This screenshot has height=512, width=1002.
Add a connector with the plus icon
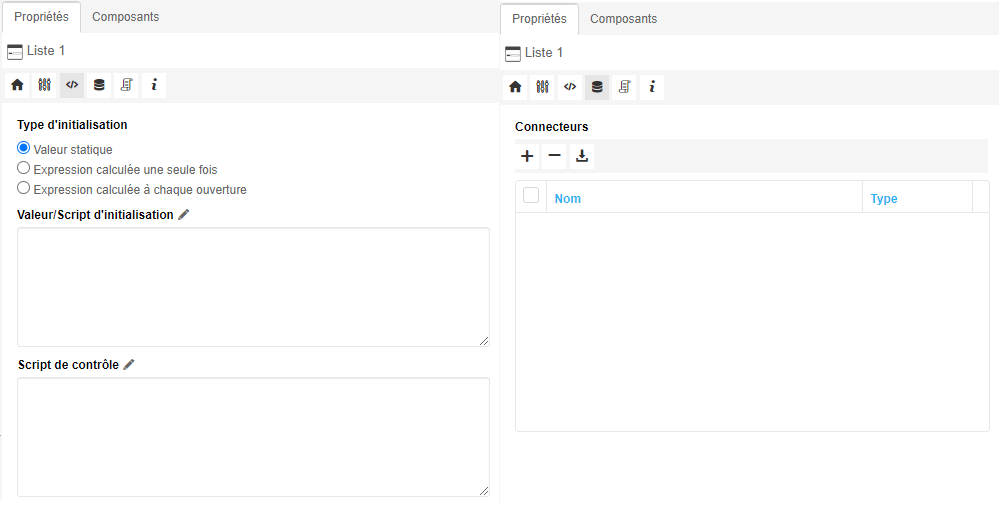pos(528,156)
